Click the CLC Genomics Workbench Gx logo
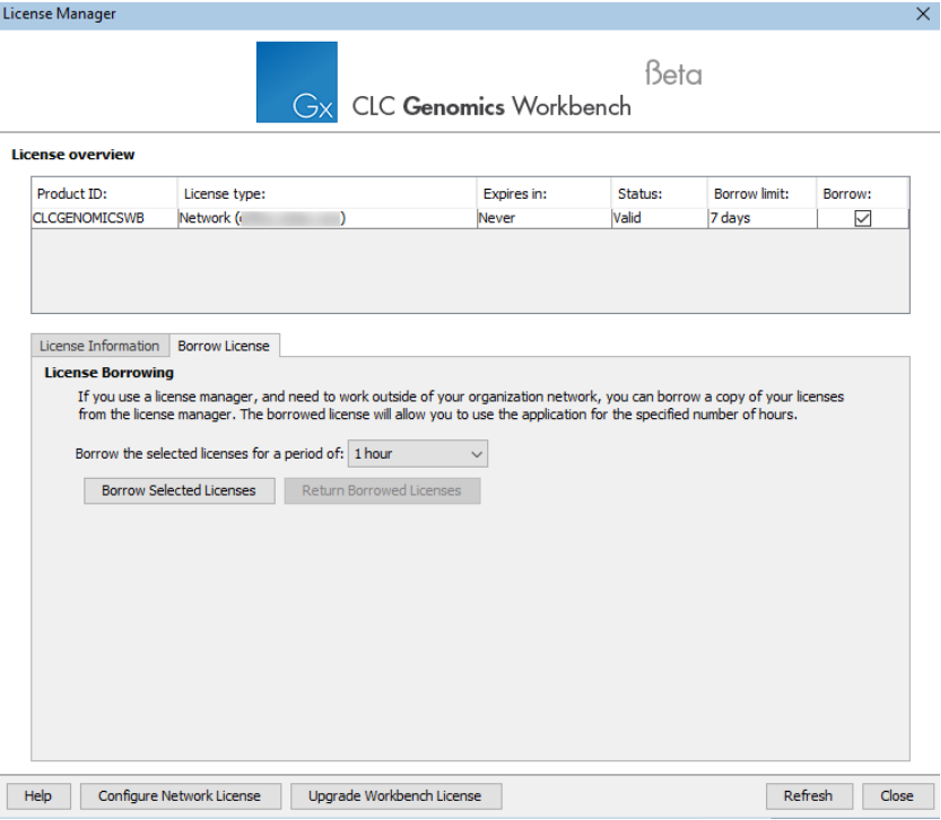 coord(296,82)
